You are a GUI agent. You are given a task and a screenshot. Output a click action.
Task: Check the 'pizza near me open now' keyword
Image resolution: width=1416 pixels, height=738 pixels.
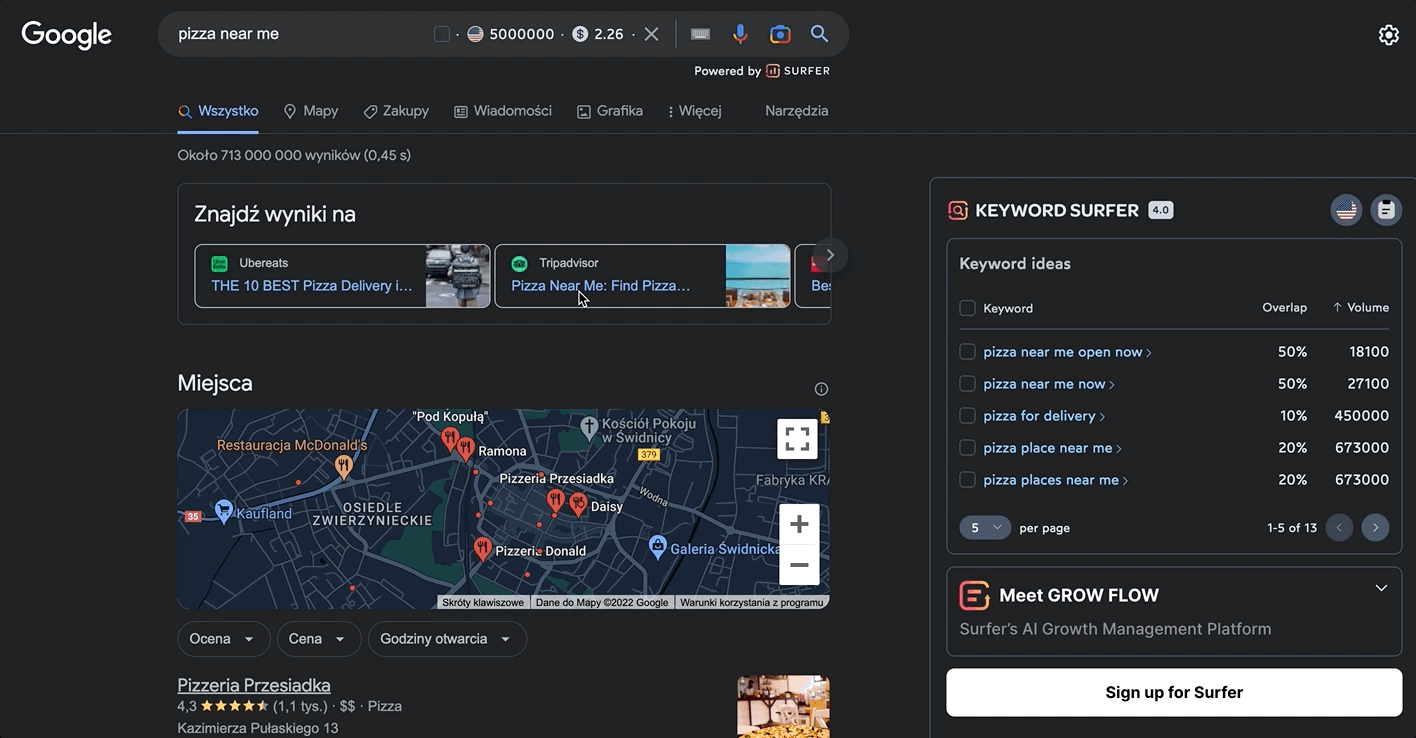pos(967,352)
